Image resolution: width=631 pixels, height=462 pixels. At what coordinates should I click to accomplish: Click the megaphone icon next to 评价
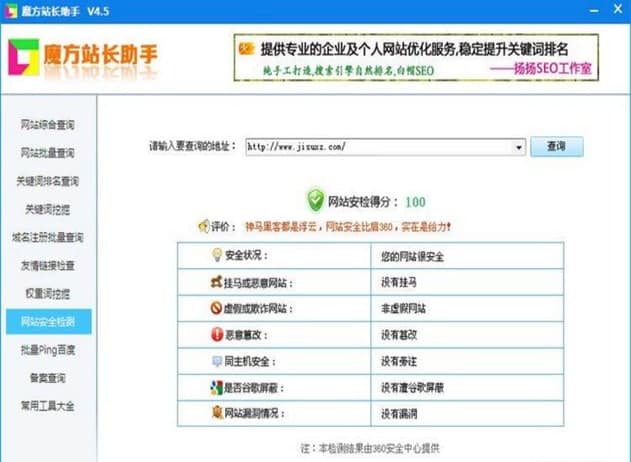coord(203,226)
